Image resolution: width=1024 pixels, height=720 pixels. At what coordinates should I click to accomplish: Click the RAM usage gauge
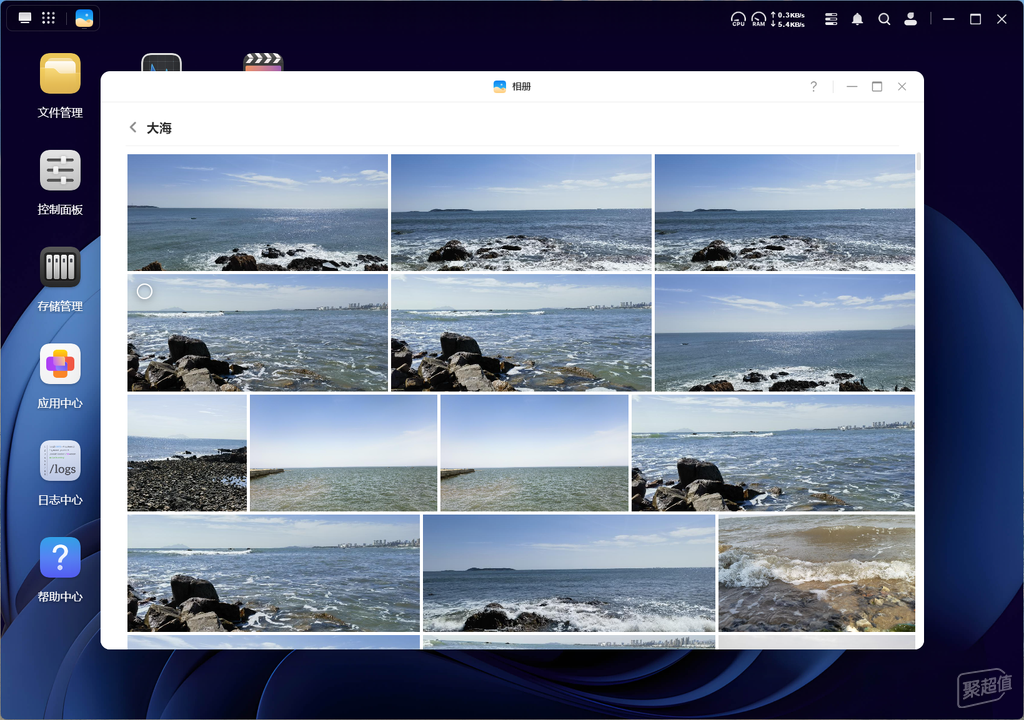pos(759,19)
